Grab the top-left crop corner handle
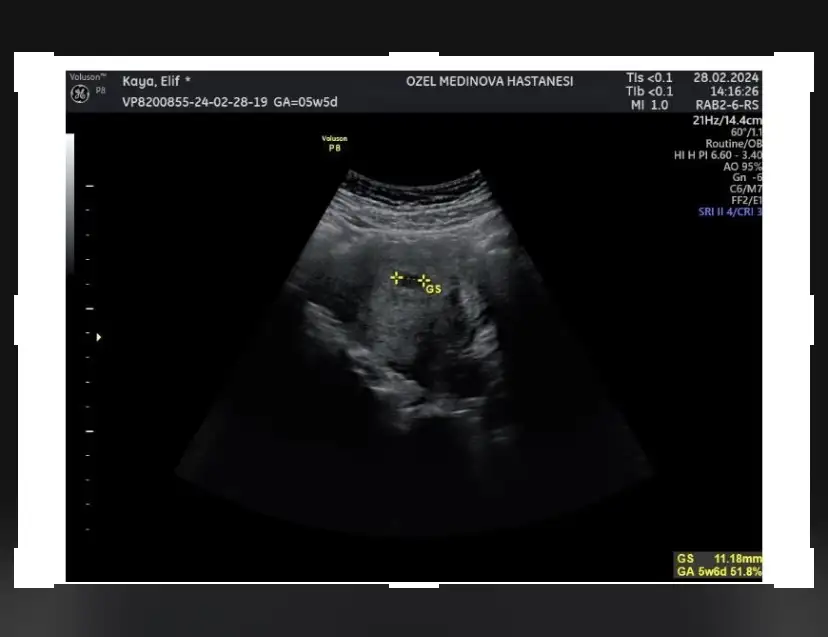Image resolution: width=828 pixels, height=637 pixels. pyautogui.click(x=34, y=72)
